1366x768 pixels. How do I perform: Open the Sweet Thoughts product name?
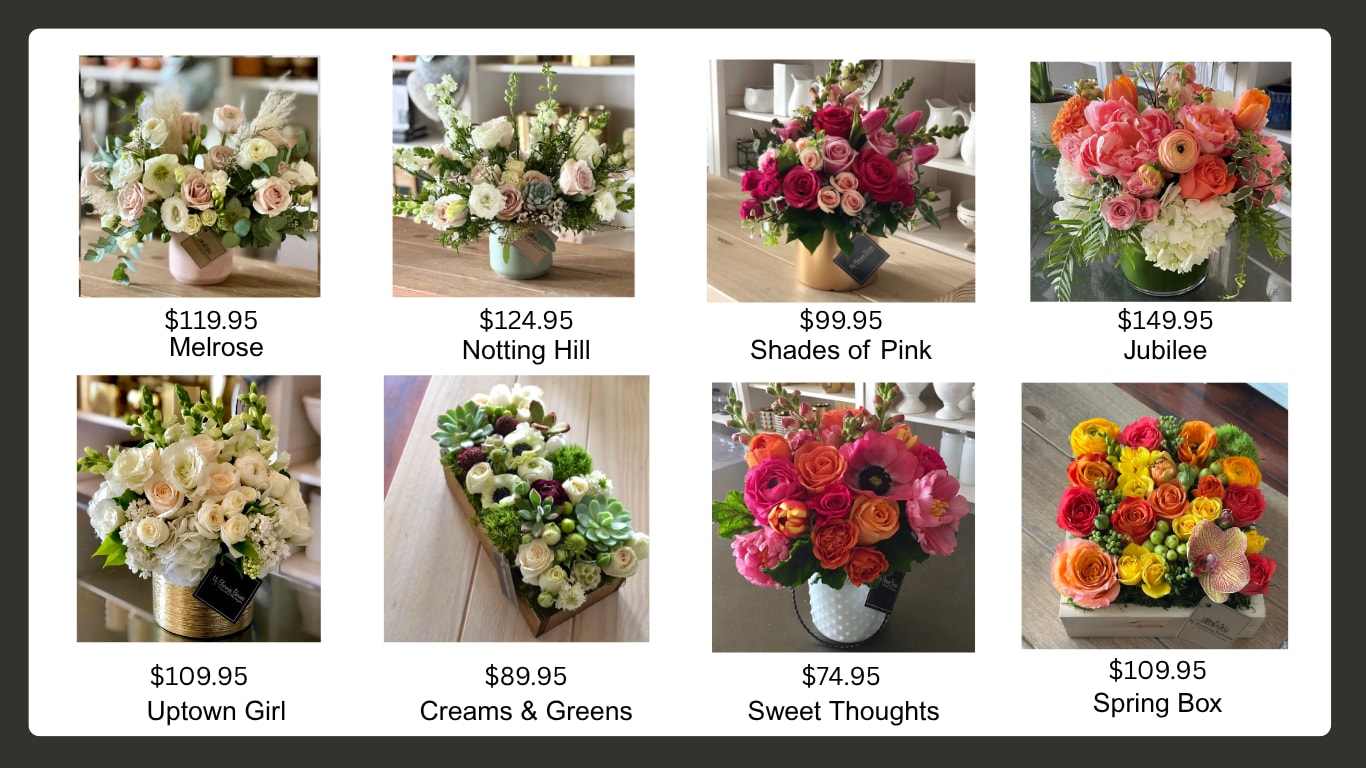tap(843, 711)
